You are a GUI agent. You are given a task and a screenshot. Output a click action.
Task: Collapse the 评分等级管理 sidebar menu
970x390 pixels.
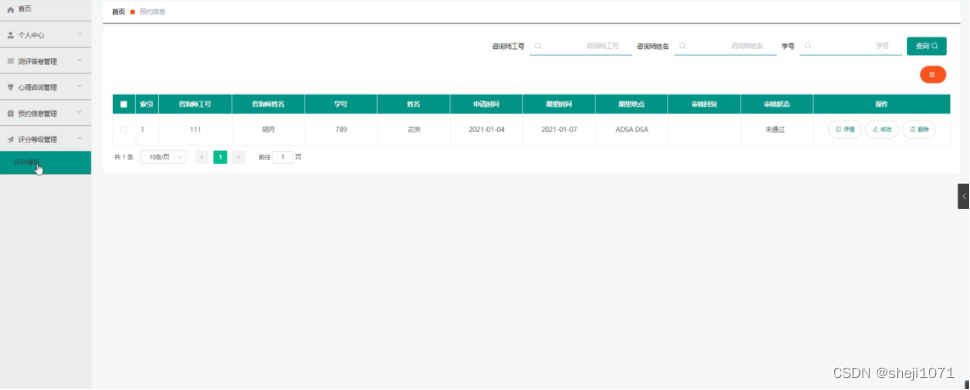tap(45, 139)
